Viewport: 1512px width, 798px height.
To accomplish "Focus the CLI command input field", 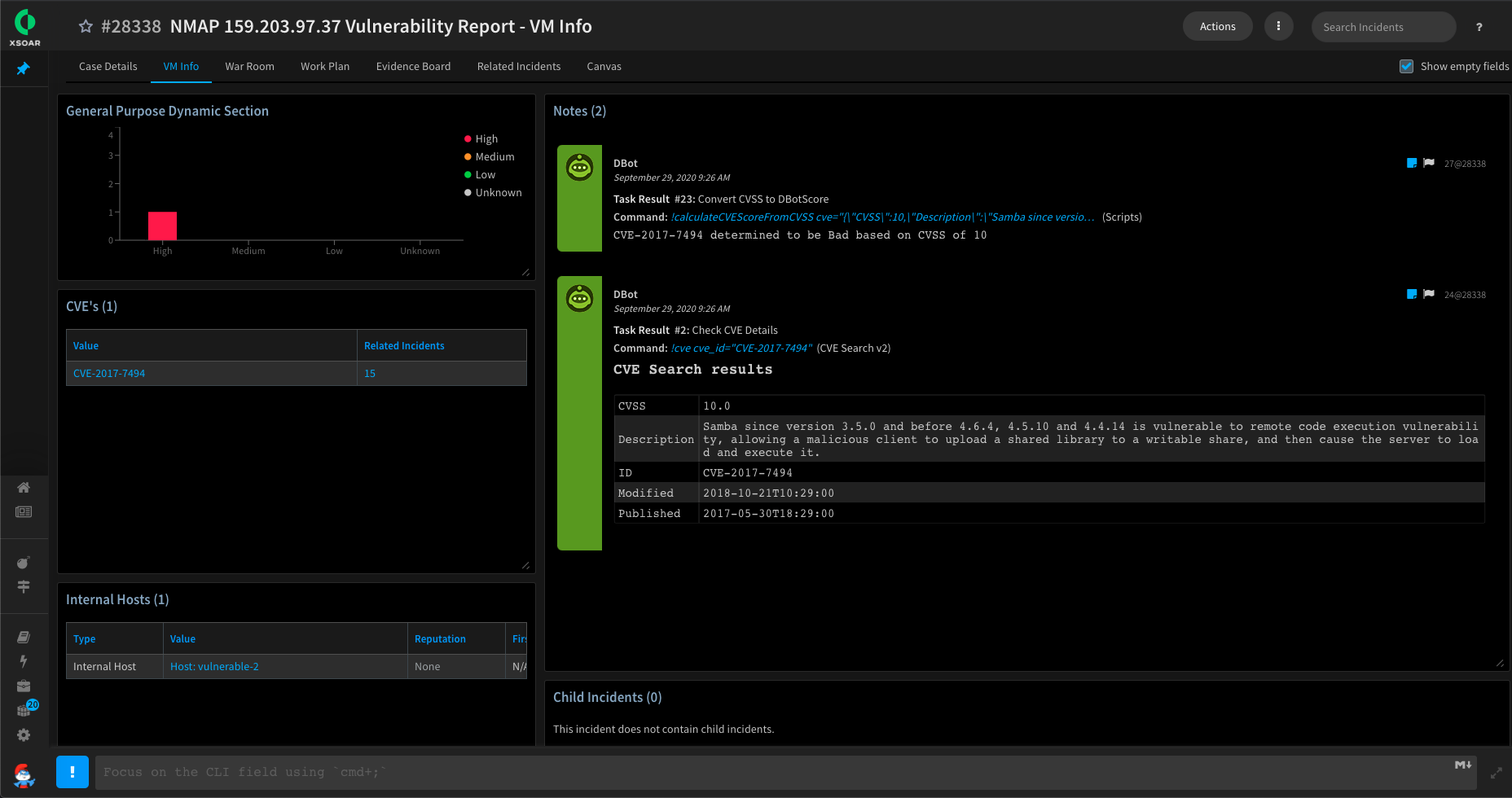I will [785, 772].
